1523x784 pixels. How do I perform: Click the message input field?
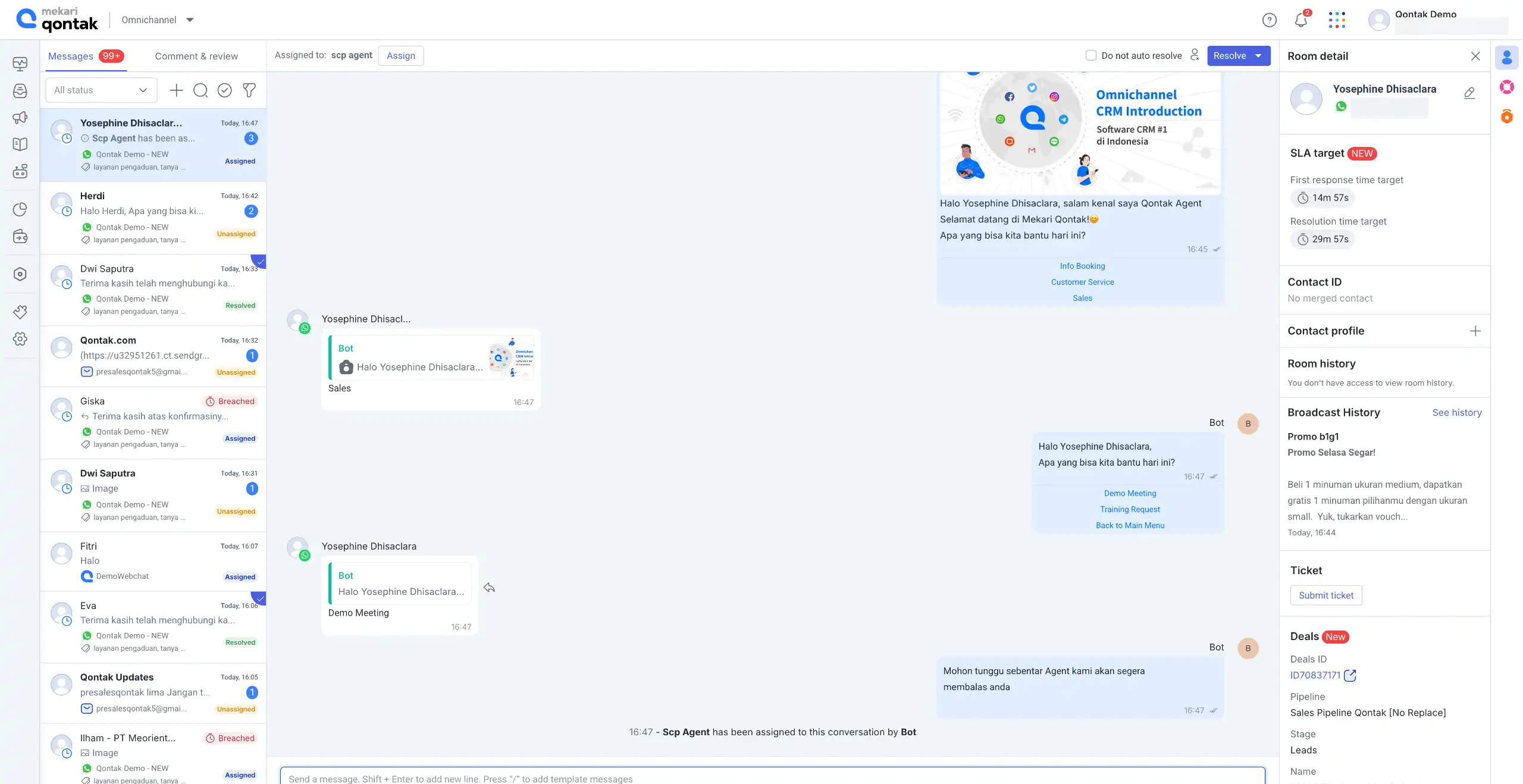(x=772, y=778)
